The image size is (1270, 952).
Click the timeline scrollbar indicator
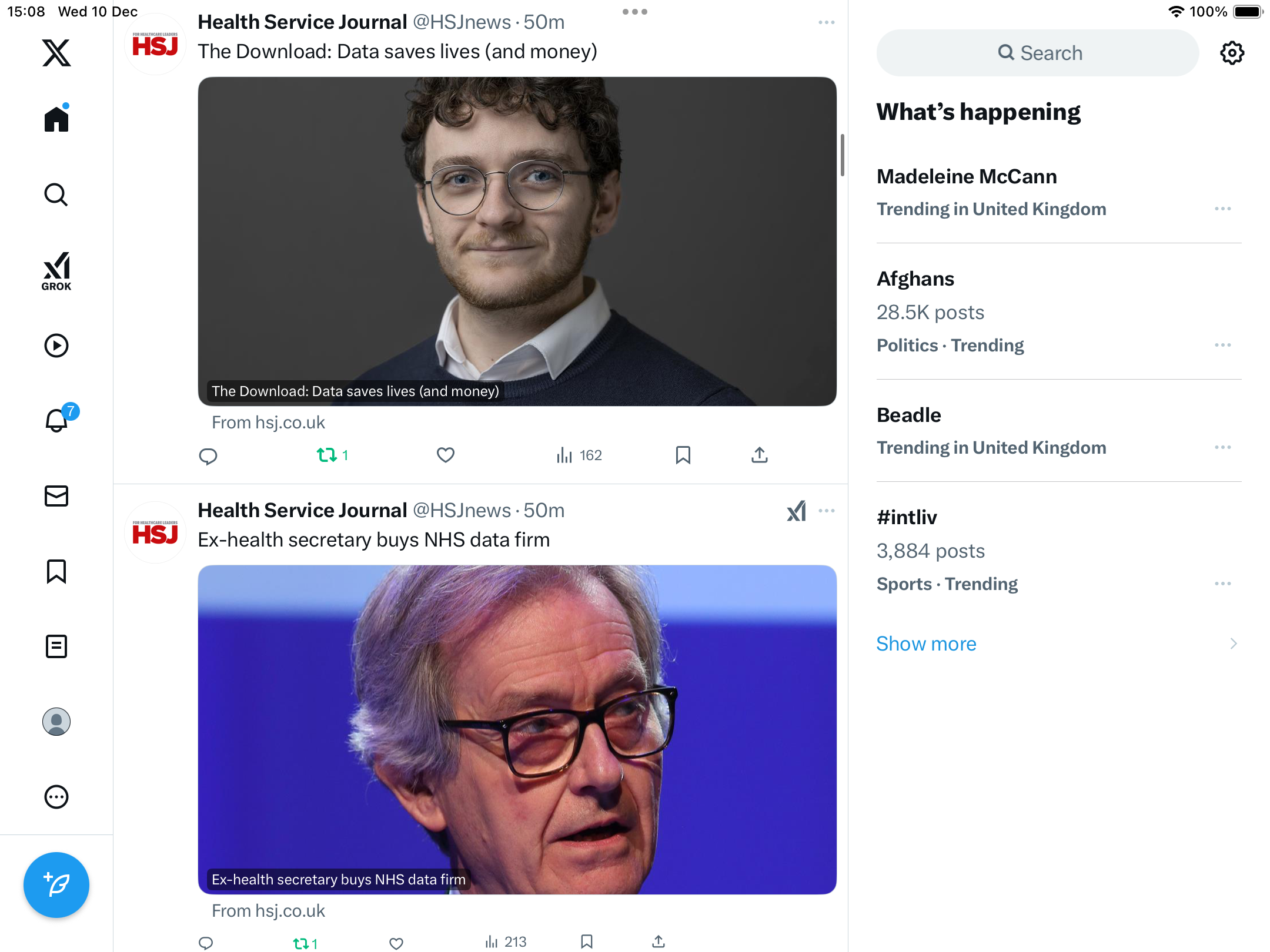point(842,155)
